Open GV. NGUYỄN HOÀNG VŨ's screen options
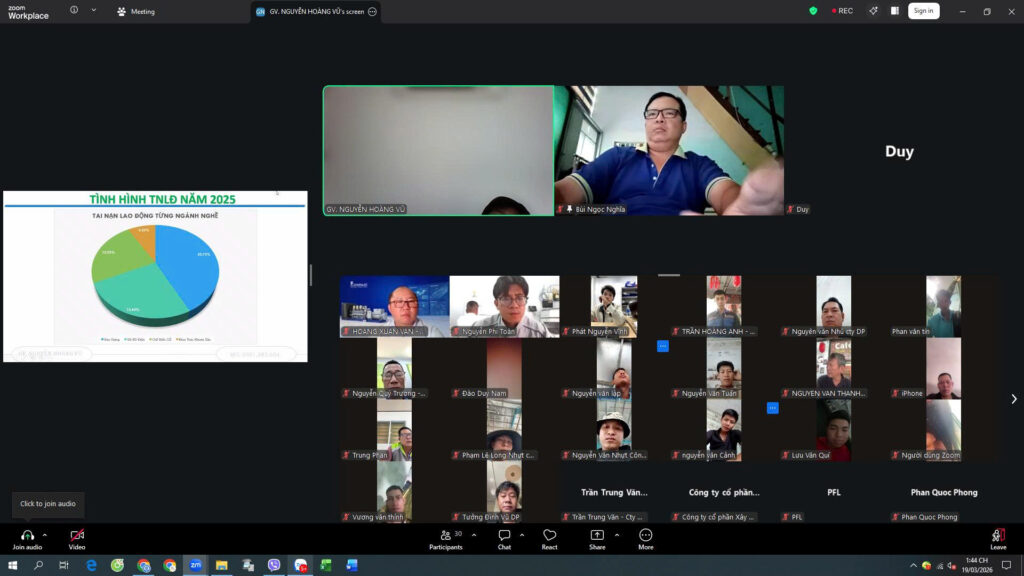 point(373,12)
